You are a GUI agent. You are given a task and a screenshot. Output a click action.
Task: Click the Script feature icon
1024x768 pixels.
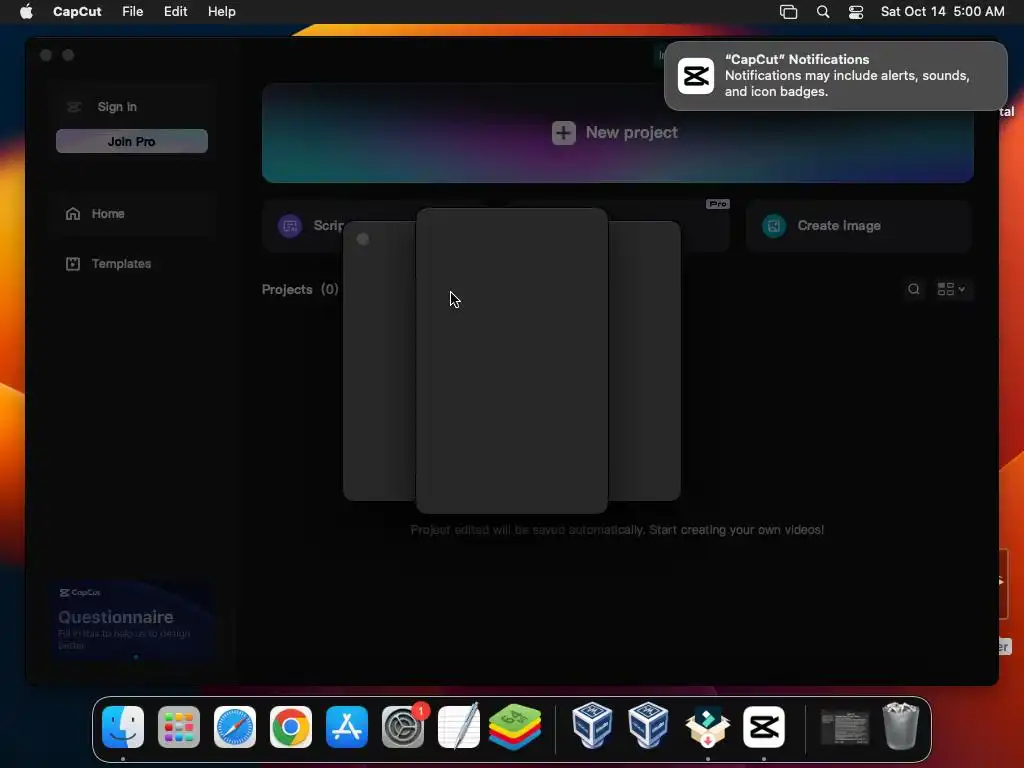click(290, 226)
